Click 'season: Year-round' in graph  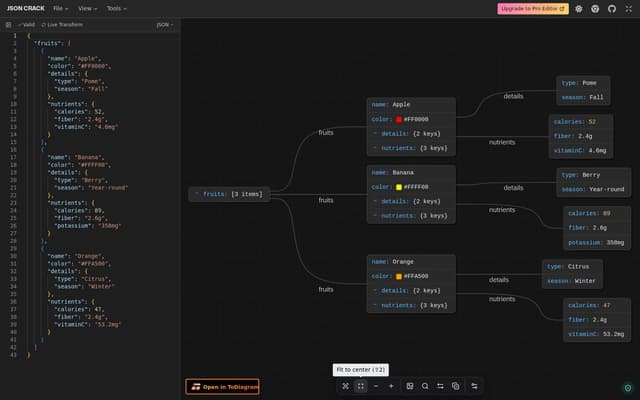click(x=593, y=189)
